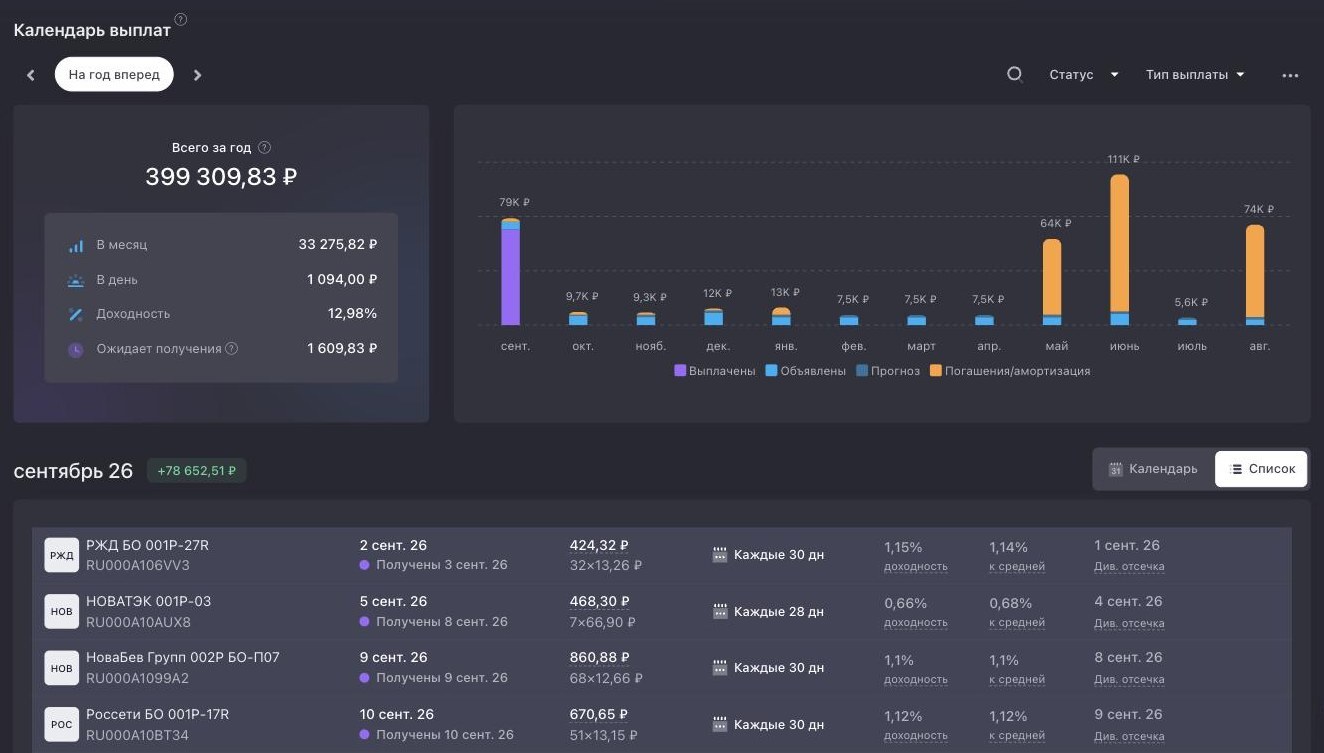Click the 468,30 ₽ payment amount

599,601
